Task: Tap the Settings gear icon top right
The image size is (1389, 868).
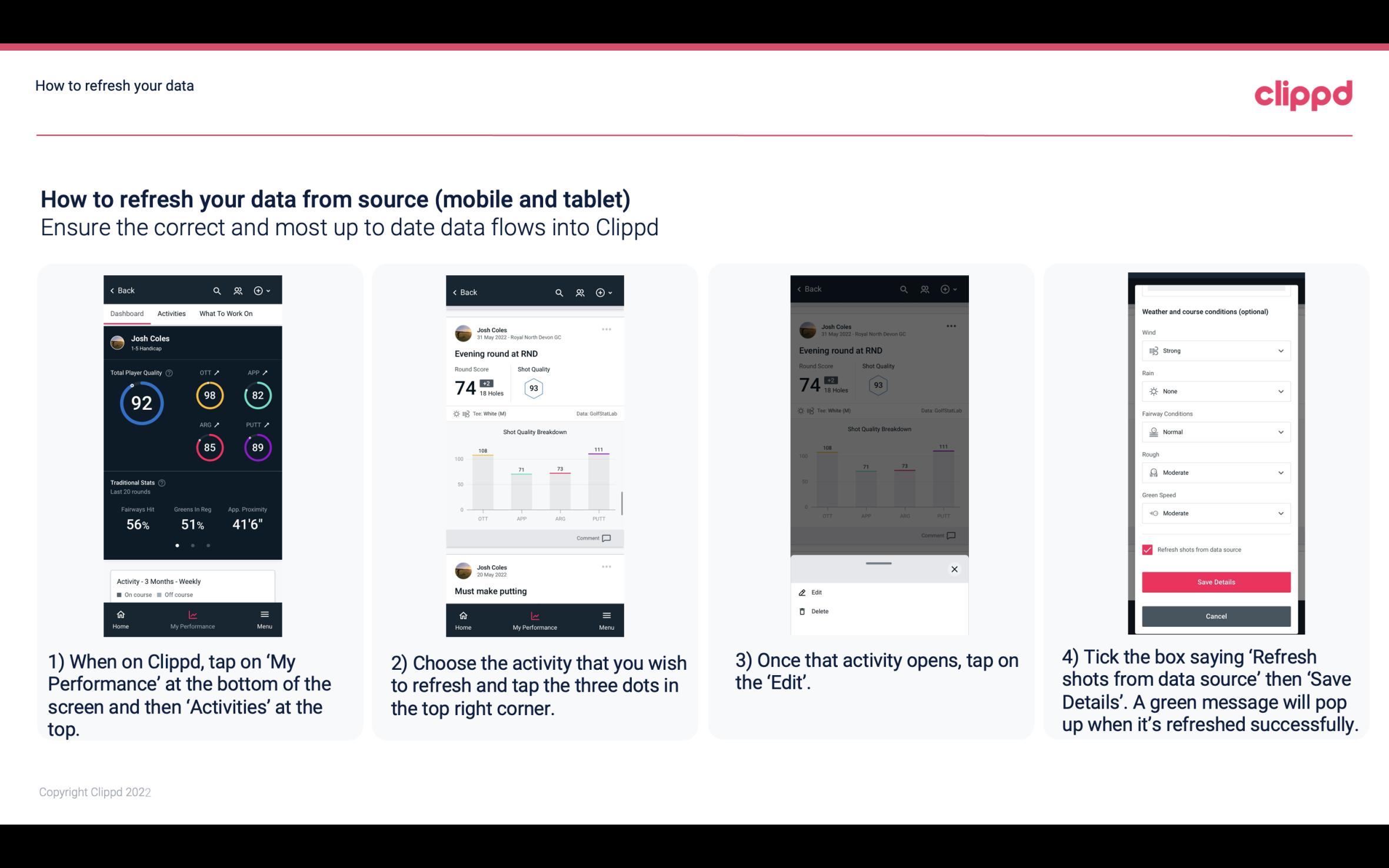Action: pos(260,290)
